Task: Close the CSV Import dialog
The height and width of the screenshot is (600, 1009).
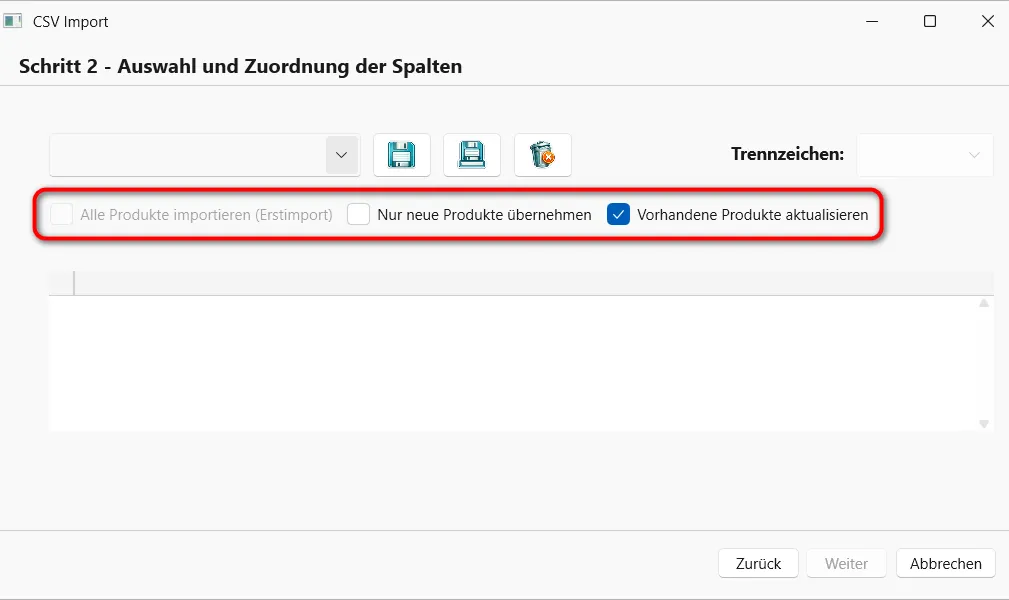Action: [x=988, y=21]
